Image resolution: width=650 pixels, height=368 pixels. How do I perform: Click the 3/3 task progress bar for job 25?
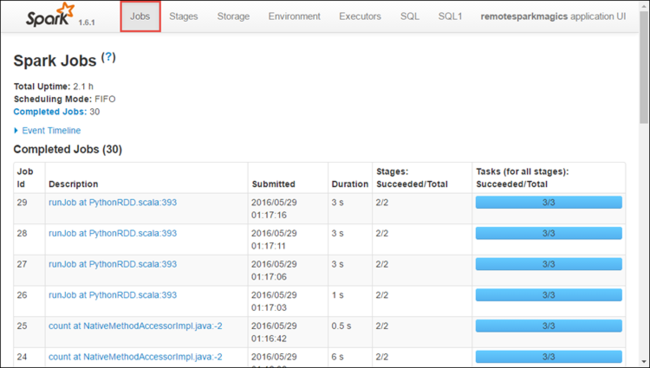(x=548, y=326)
